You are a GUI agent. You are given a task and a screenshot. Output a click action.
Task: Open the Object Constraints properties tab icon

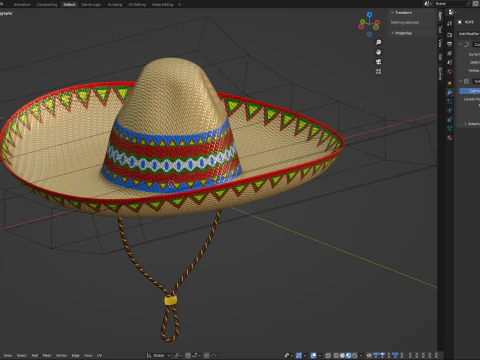pyautogui.click(x=450, y=119)
